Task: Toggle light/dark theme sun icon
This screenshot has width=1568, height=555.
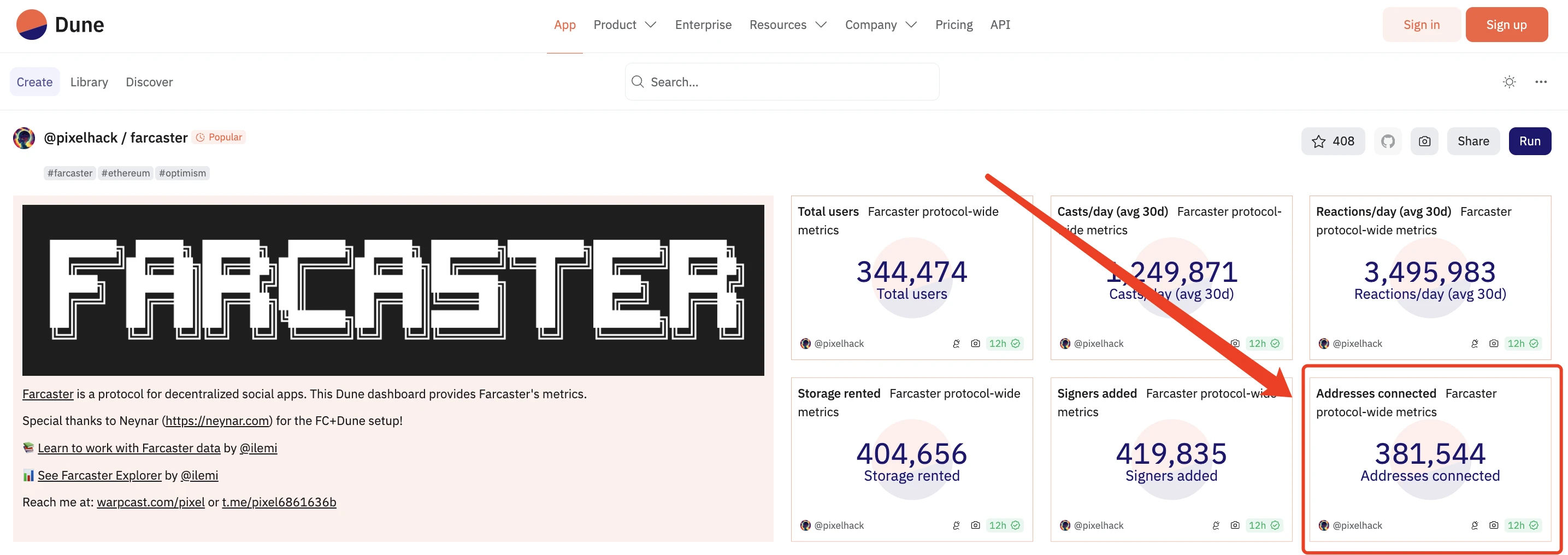Action: click(1508, 82)
